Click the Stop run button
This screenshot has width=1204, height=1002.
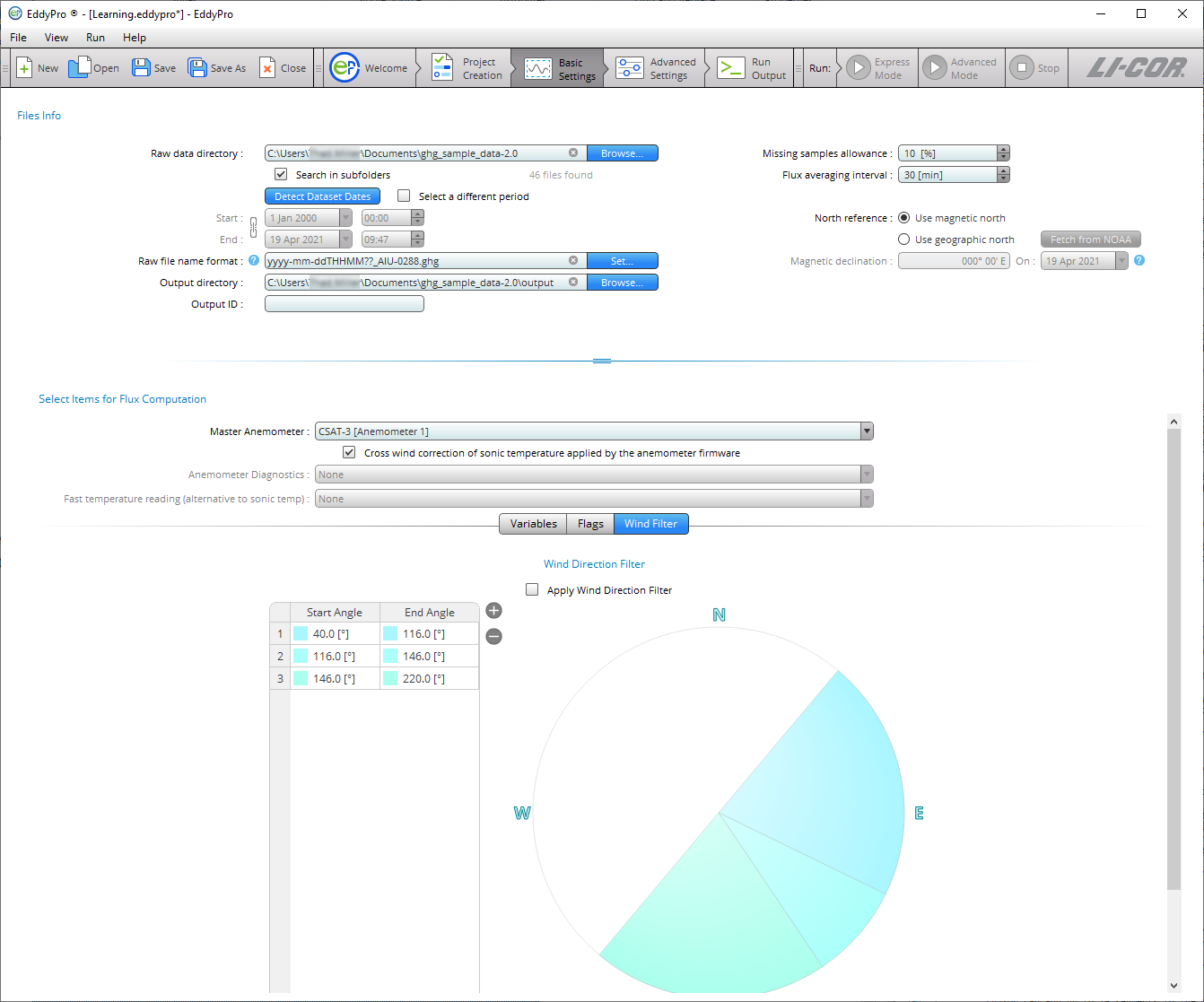click(x=1035, y=68)
